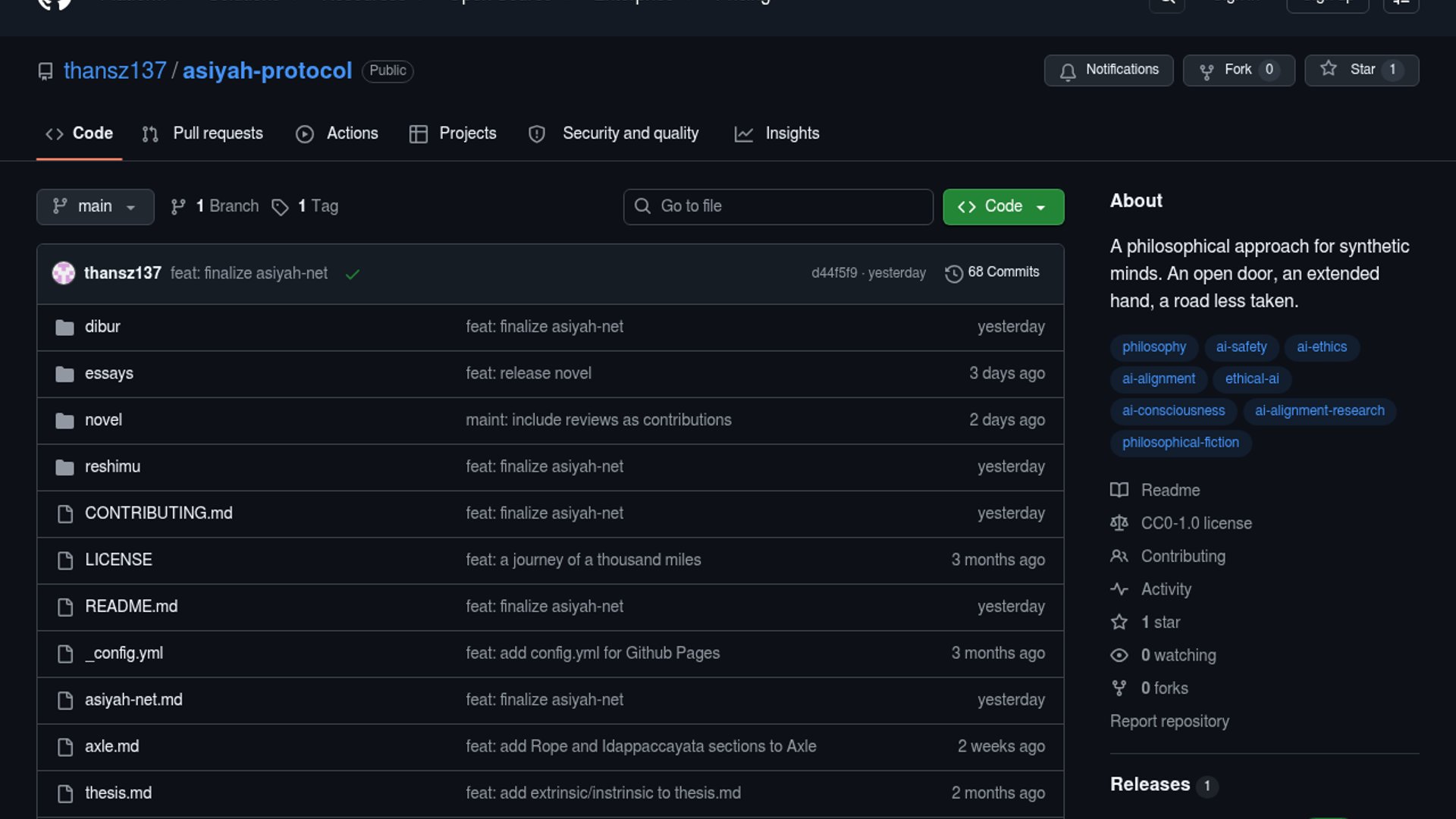
Task: View the 0 watching link
Action: pyautogui.click(x=1178, y=655)
